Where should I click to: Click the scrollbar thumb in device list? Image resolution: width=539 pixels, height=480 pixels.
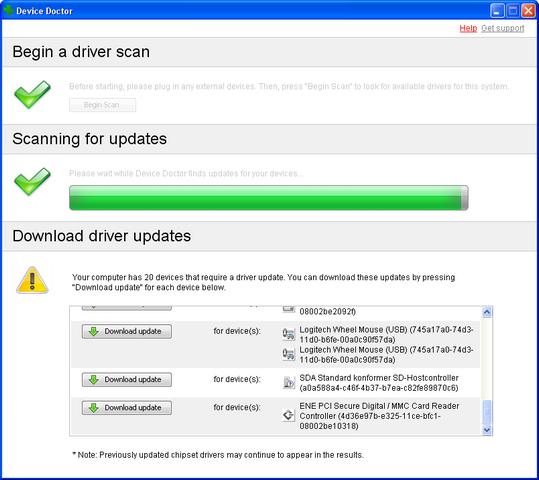point(487,412)
